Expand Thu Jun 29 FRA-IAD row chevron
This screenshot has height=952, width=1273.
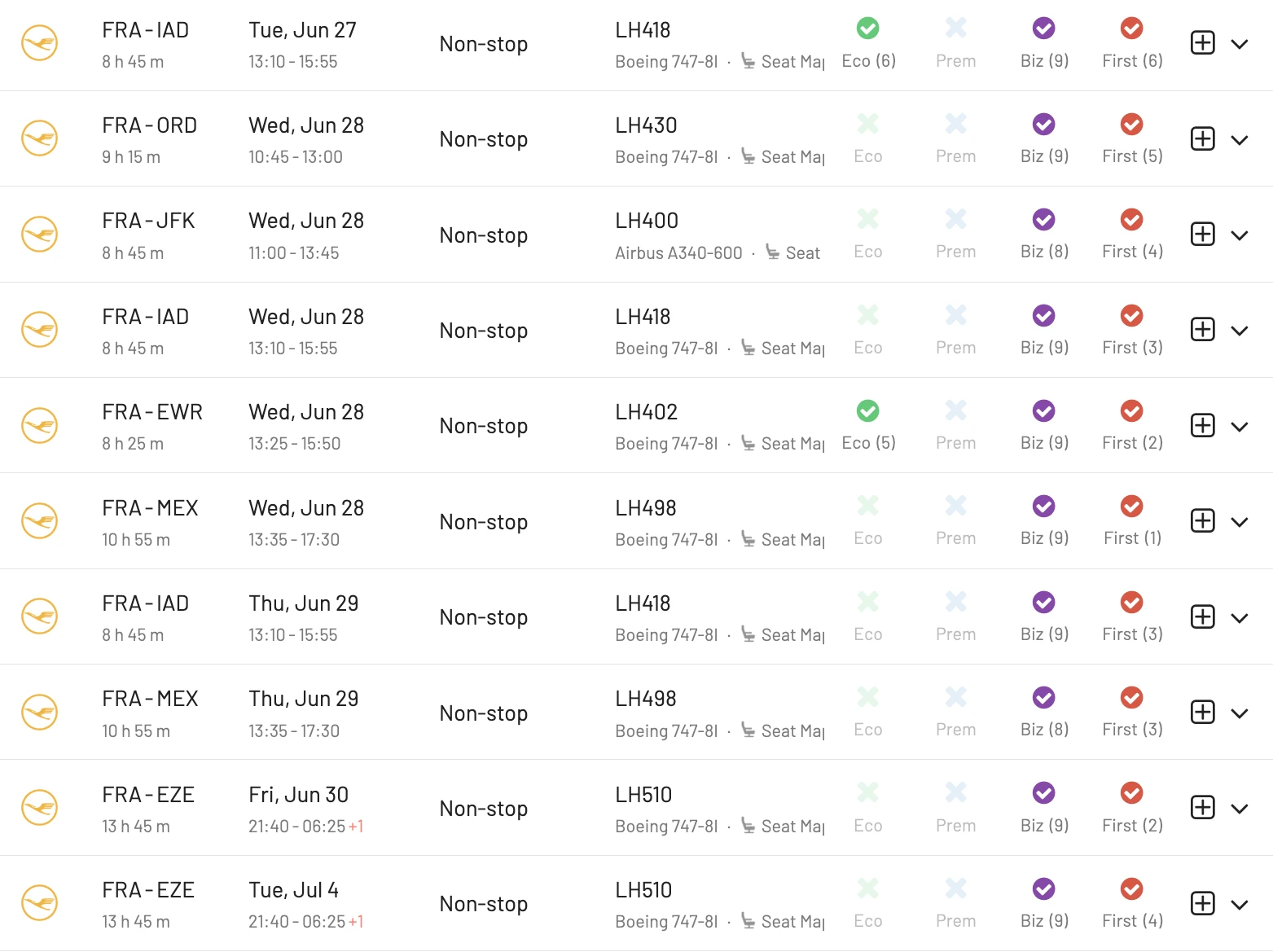click(1240, 618)
